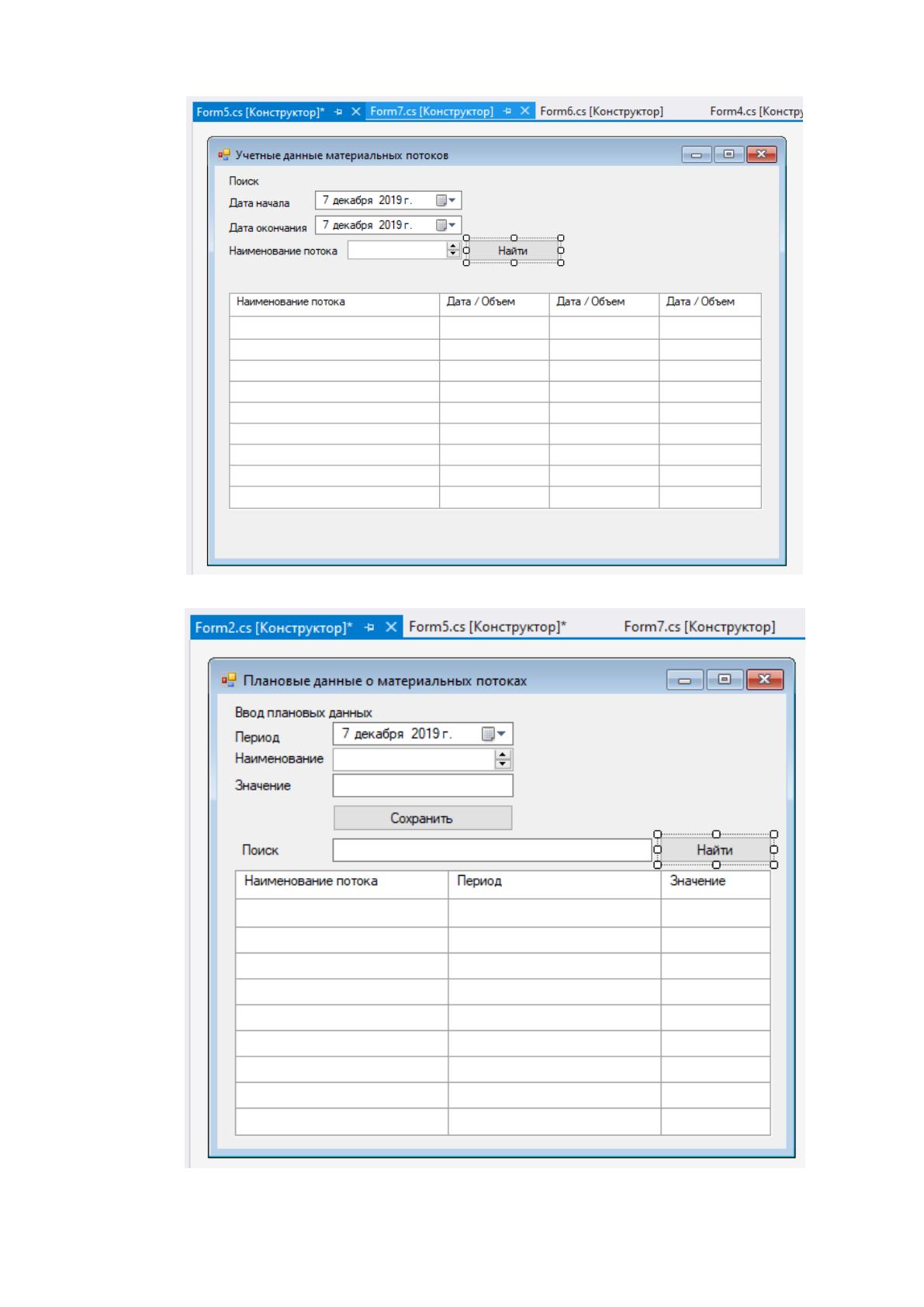Click spinner arrows of Наименование потока field

(x=454, y=250)
